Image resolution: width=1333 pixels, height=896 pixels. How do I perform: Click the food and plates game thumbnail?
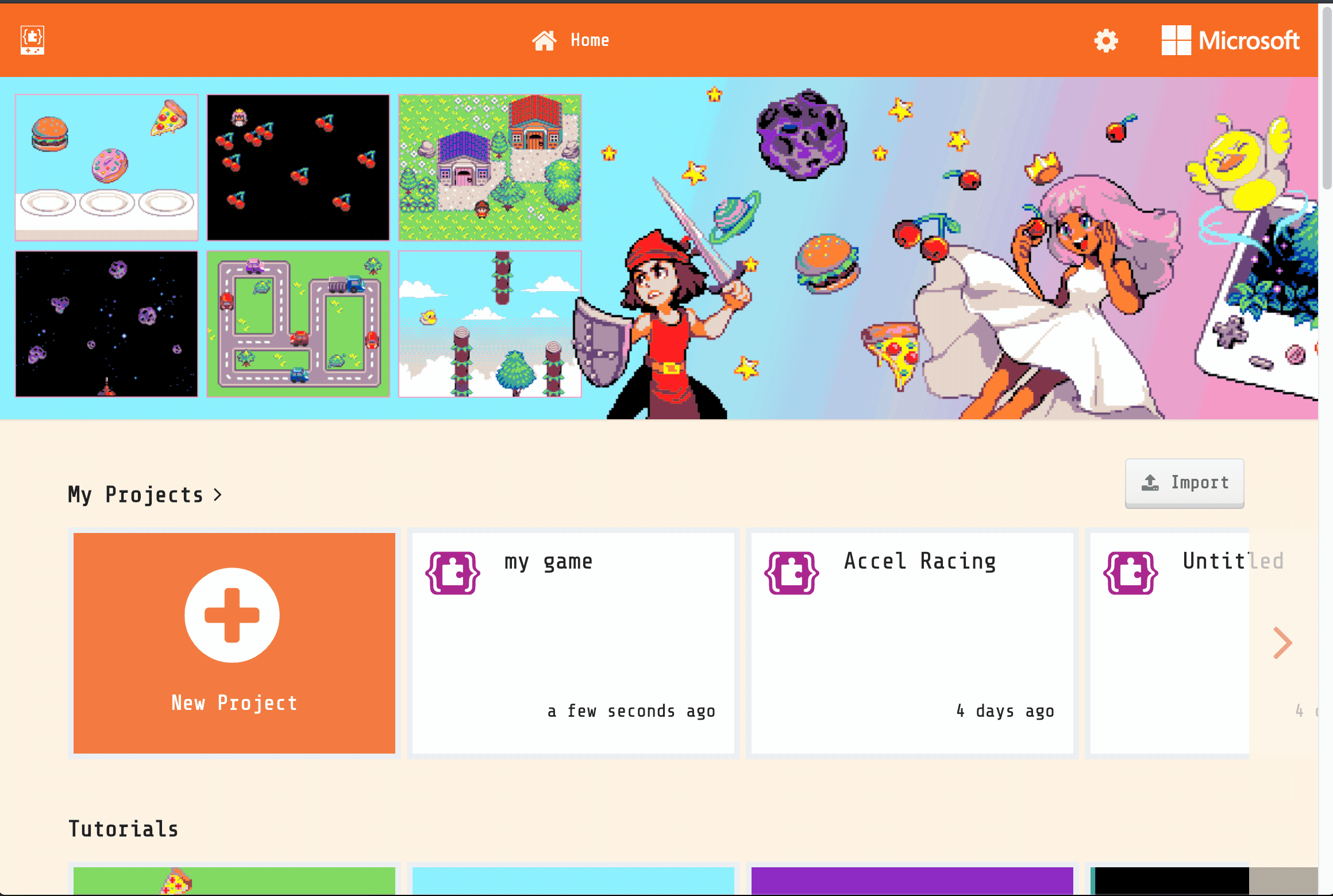click(107, 168)
